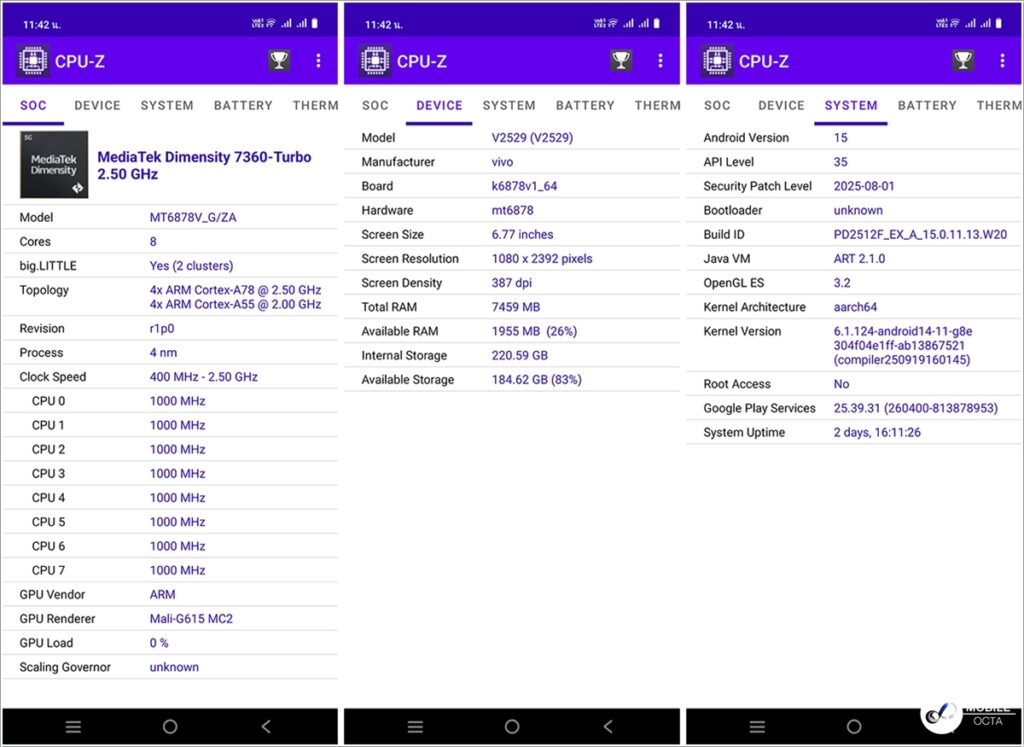Viewport: 1024px width, 747px height.
Task: Go to the SOC tab on the right screen
Action: point(717,105)
